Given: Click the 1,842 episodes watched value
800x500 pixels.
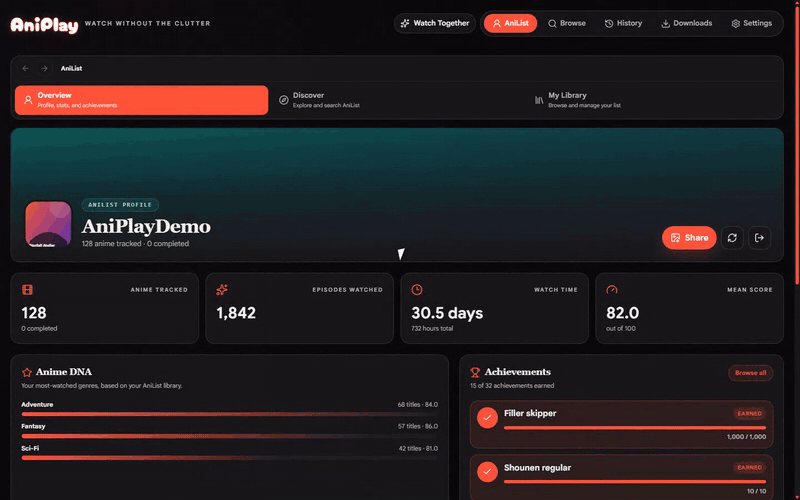Looking at the screenshot, I should point(236,313).
